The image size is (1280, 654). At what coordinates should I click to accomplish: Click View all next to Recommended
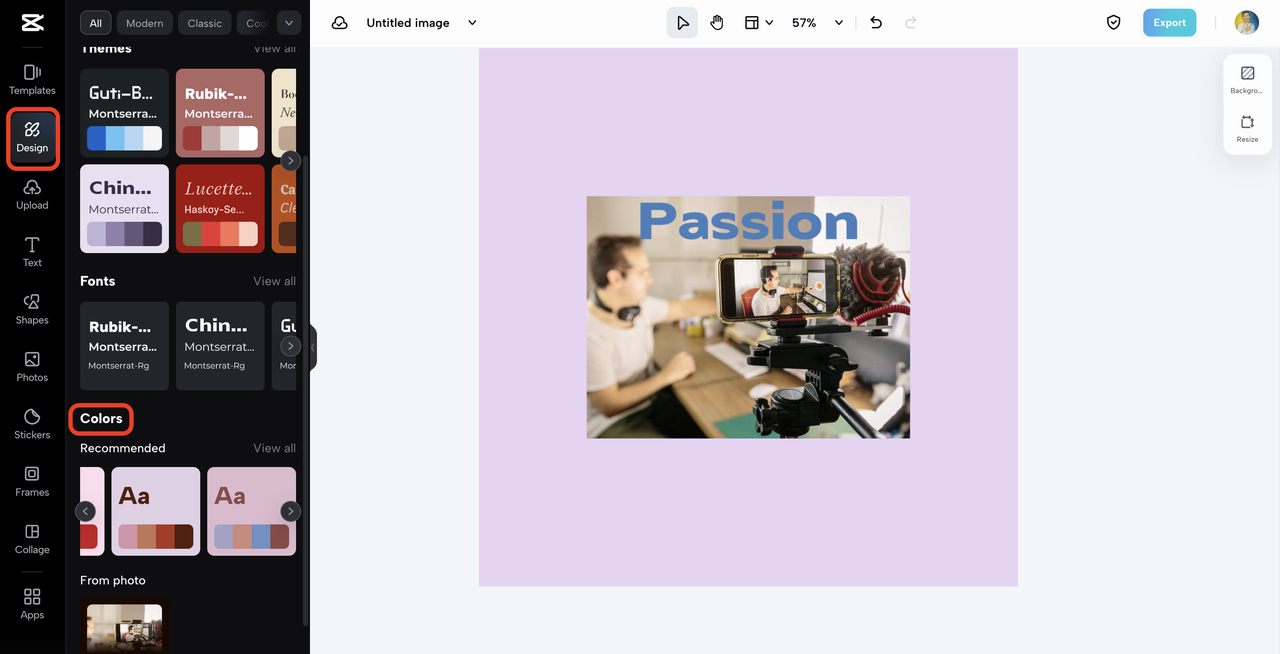coord(274,448)
